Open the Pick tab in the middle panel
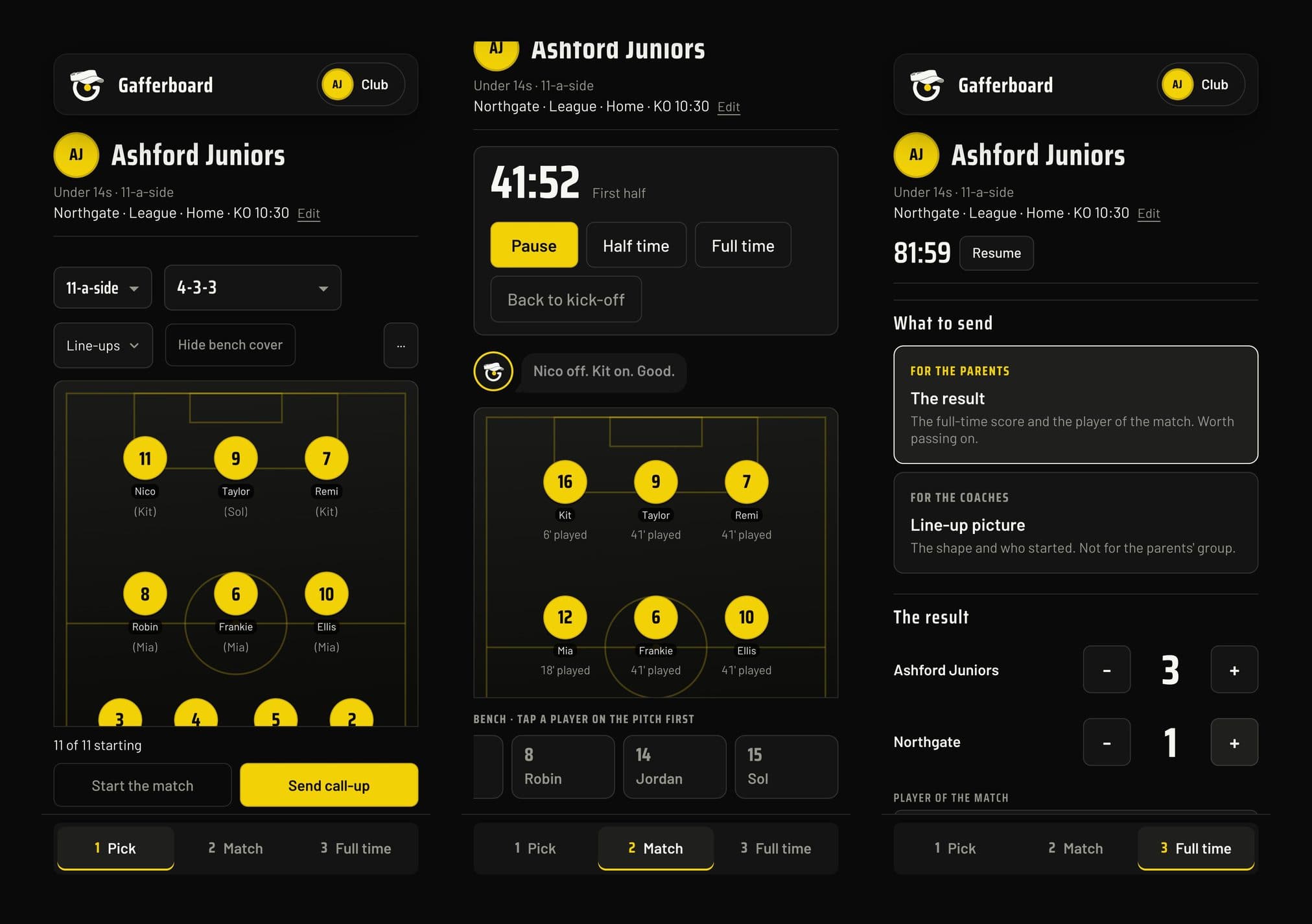 pos(535,848)
